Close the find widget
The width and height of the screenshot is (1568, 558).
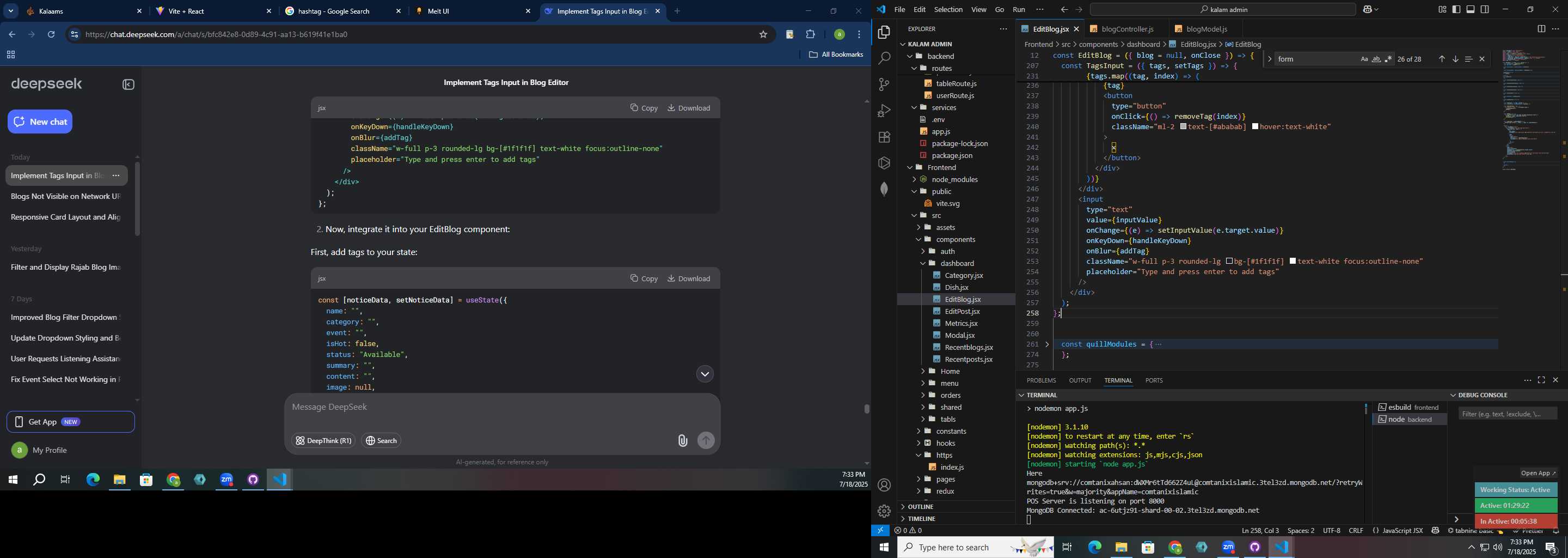tap(1482, 59)
